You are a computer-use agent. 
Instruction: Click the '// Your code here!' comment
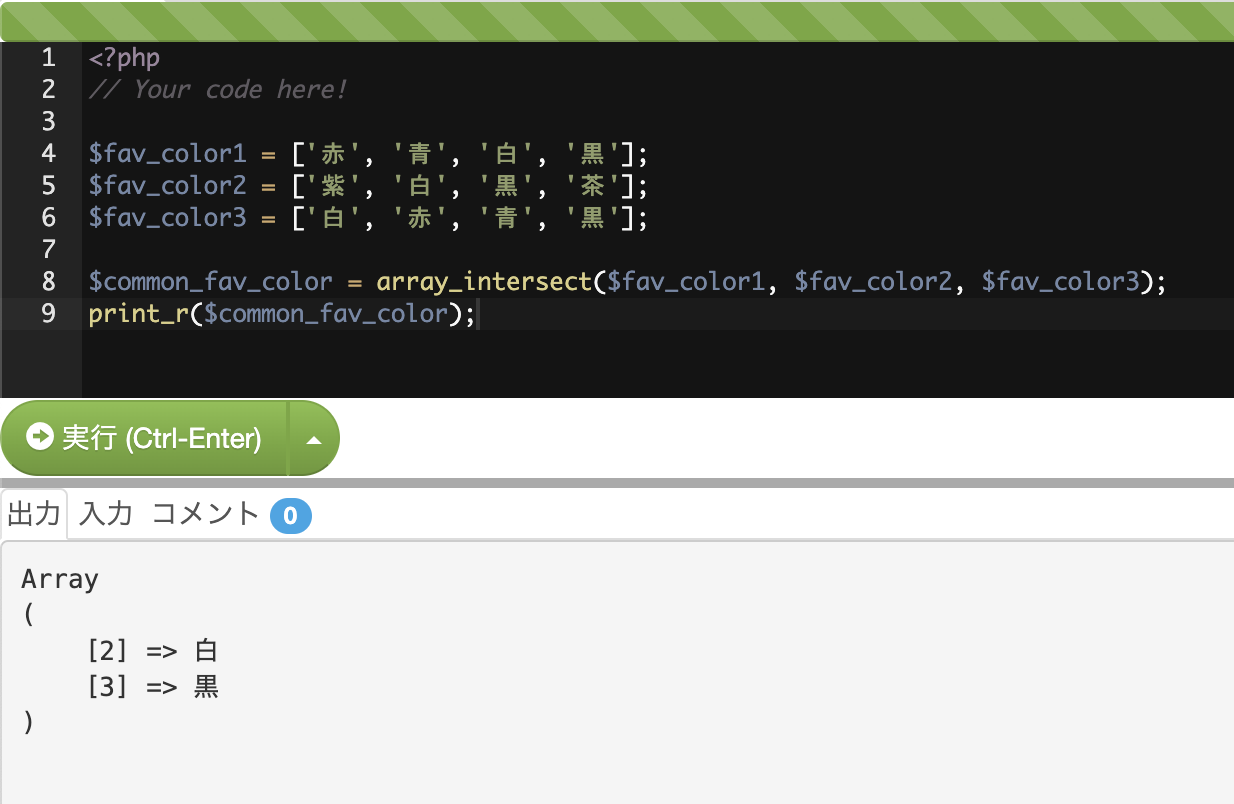[217, 90]
